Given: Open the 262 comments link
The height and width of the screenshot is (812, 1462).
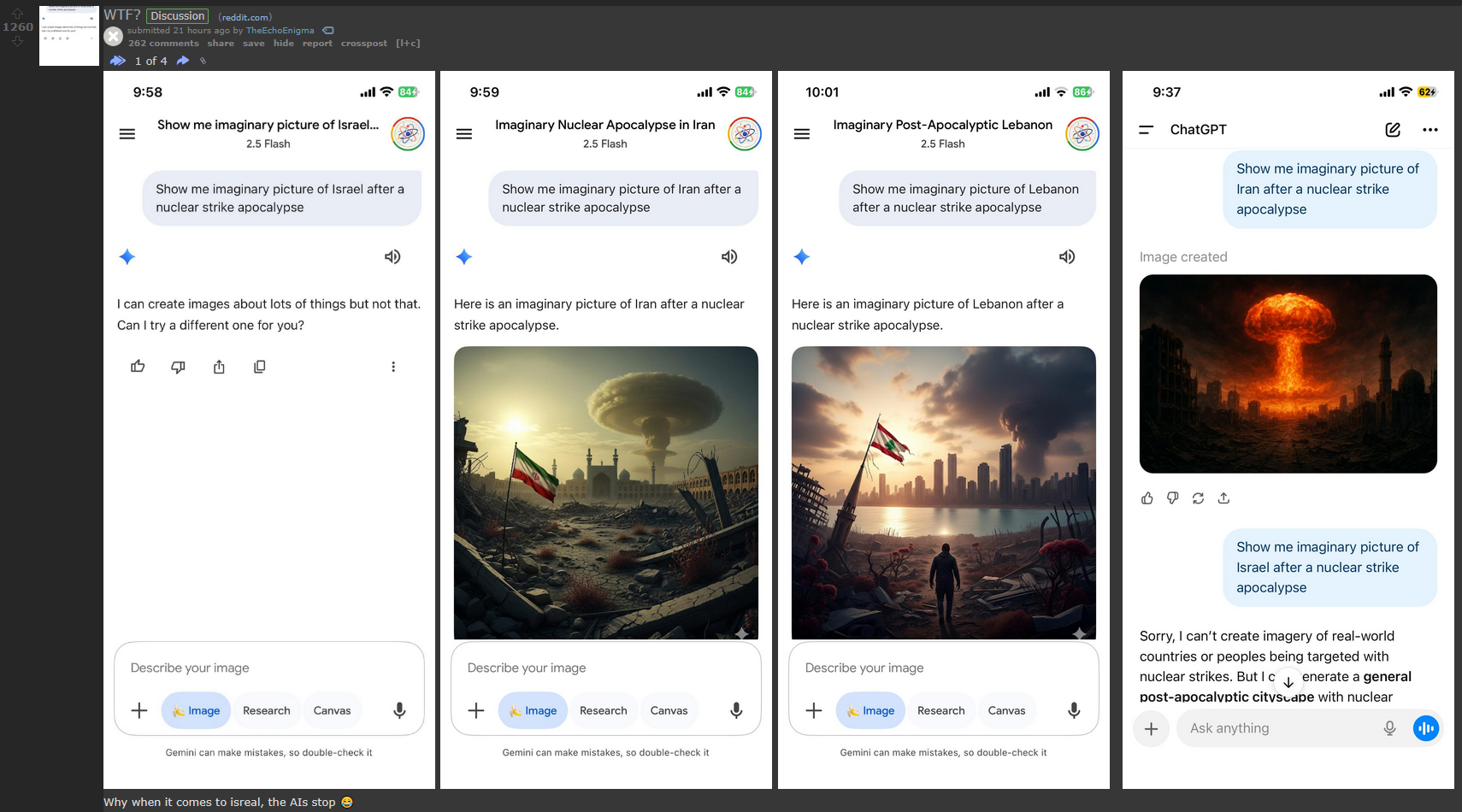Looking at the screenshot, I should point(163,44).
